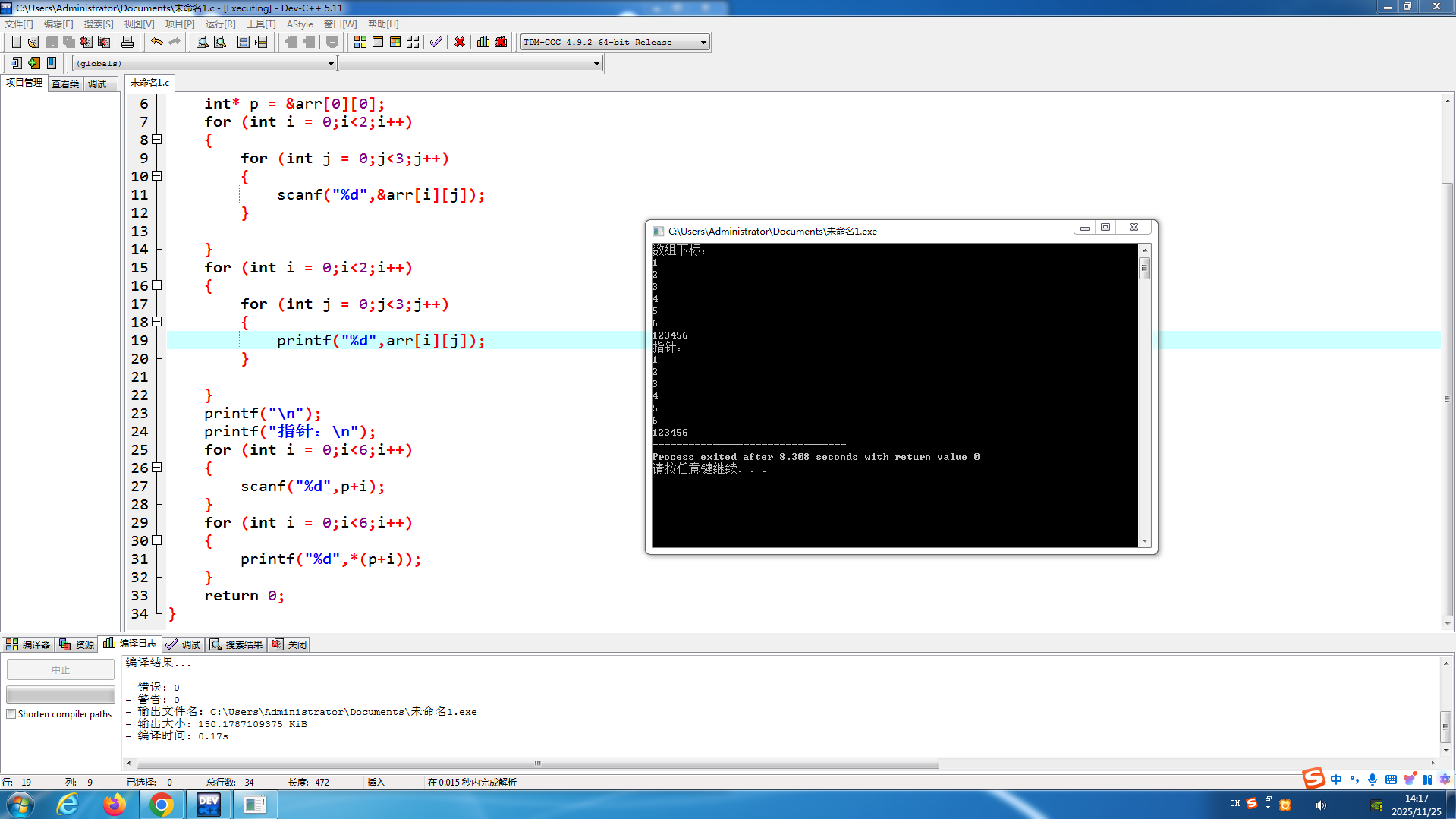This screenshot has height=819, width=1456.
Task: Switch to the 查看类 tab
Action: pos(65,83)
